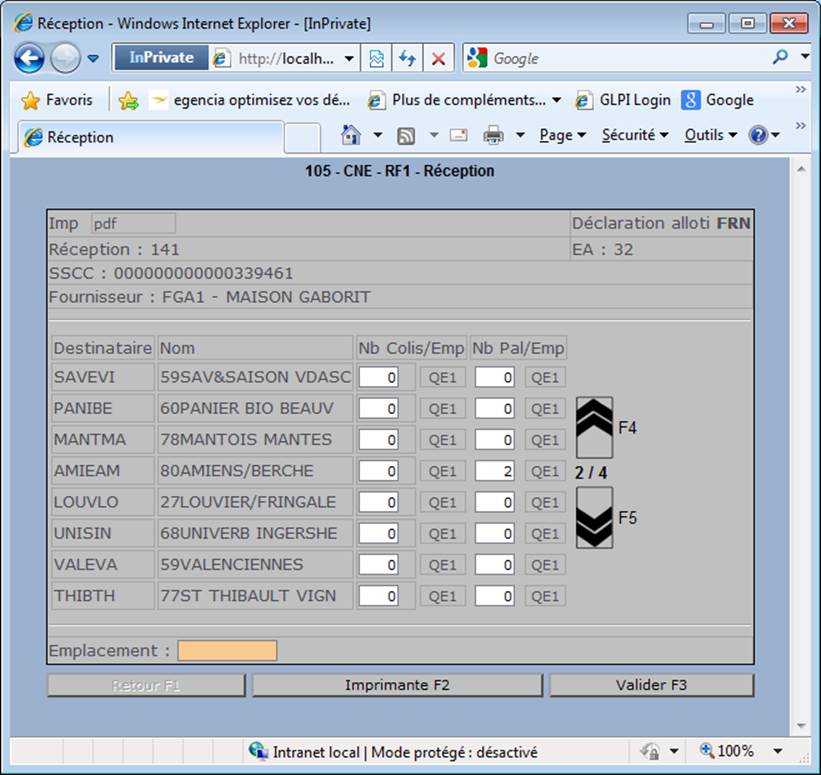This screenshot has height=775, width=821.
Task: Open the Outils menu
Action: click(x=711, y=135)
